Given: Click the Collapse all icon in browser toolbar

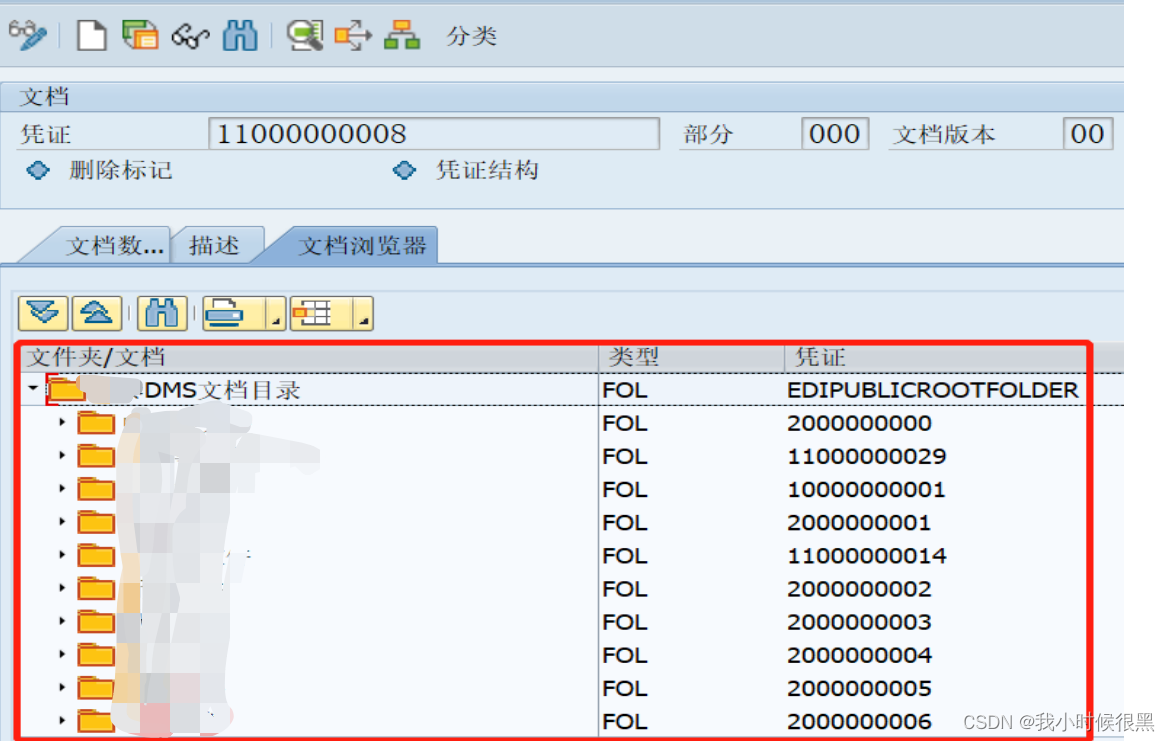Looking at the screenshot, I should tap(95, 313).
